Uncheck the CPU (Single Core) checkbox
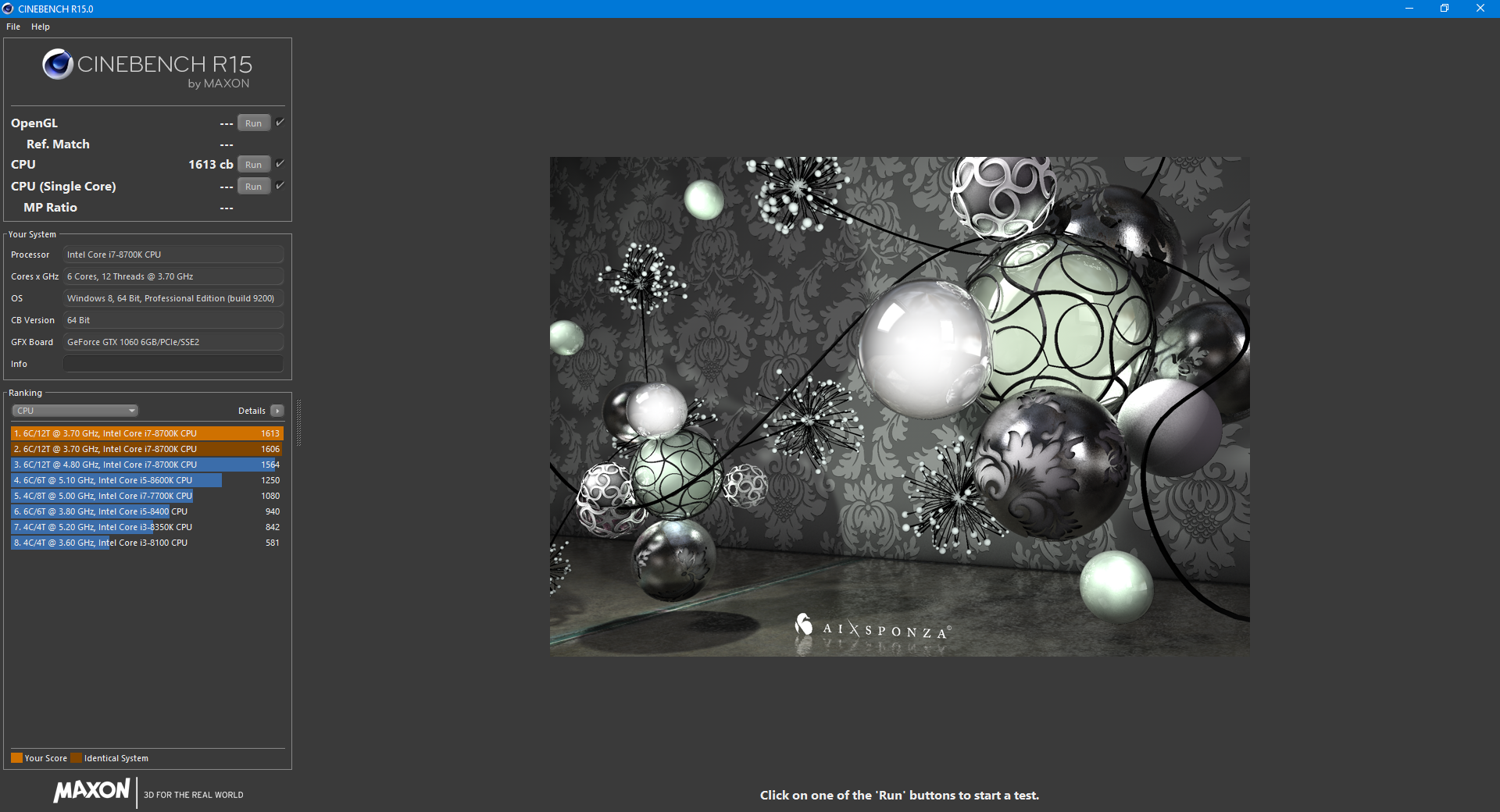The height and width of the screenshot is (812, 1500). click(x=280, y=186)
